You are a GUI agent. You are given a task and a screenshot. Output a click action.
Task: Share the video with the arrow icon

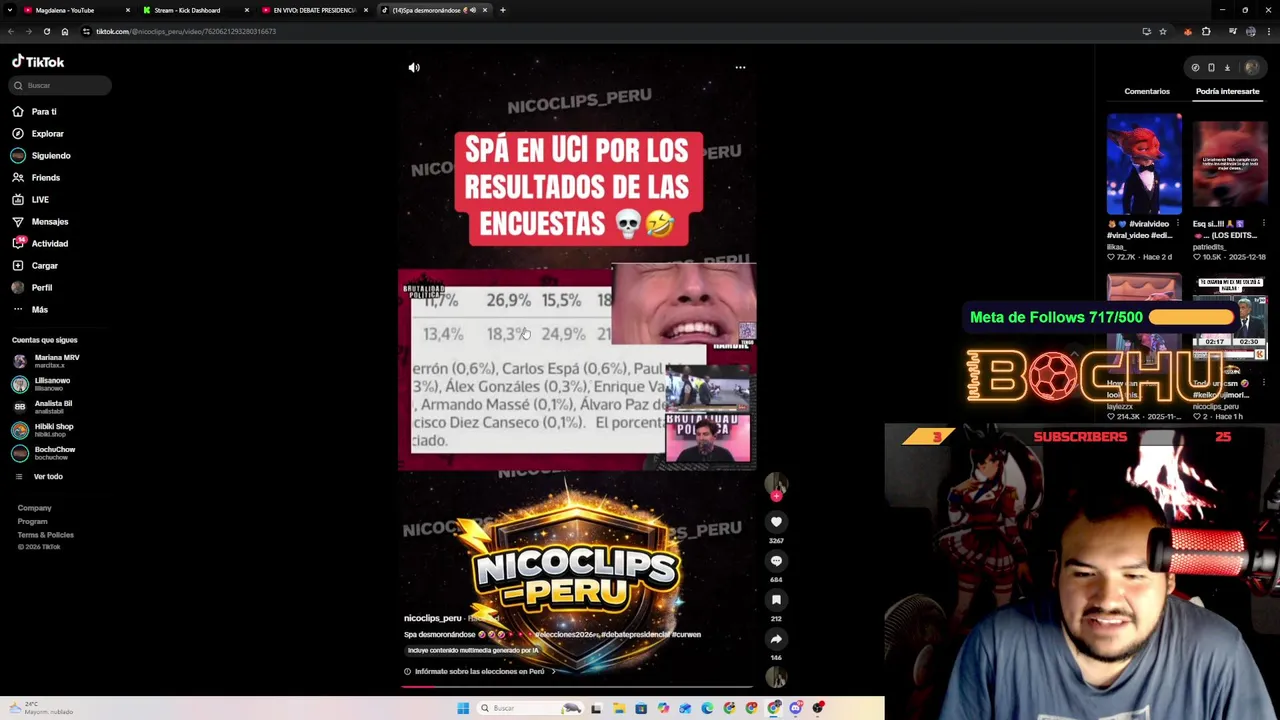[776, 639]
